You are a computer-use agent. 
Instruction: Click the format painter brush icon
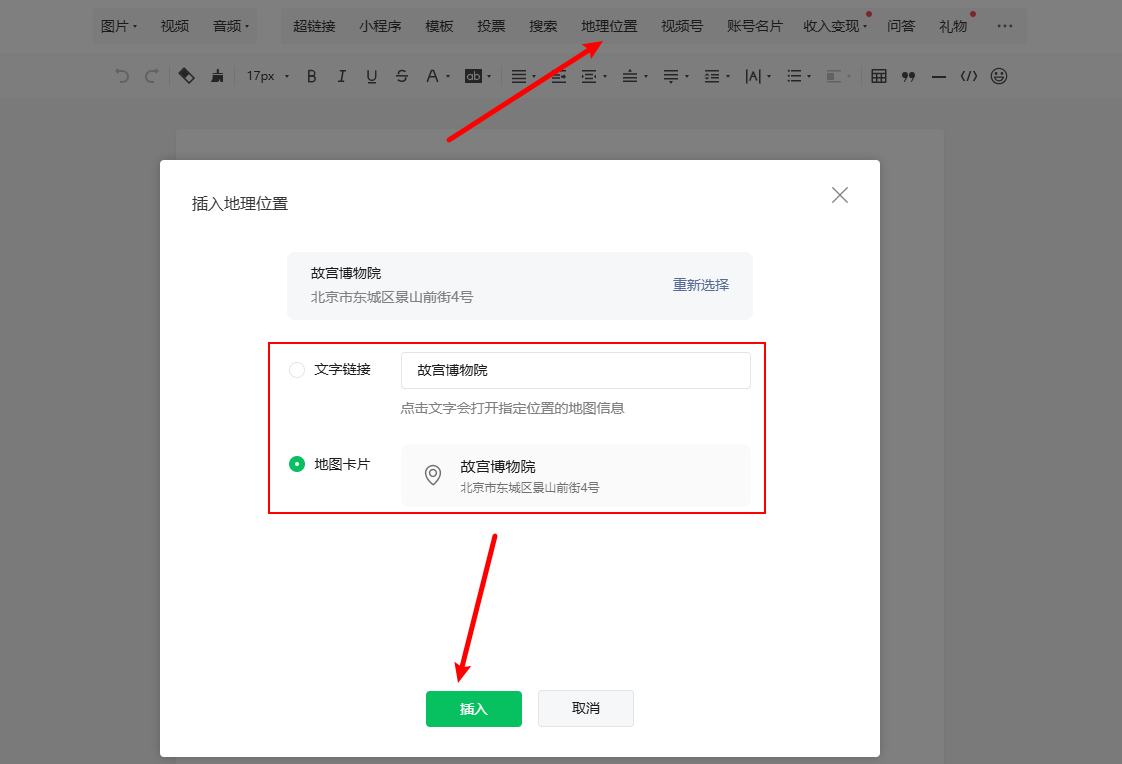(218, 76)
